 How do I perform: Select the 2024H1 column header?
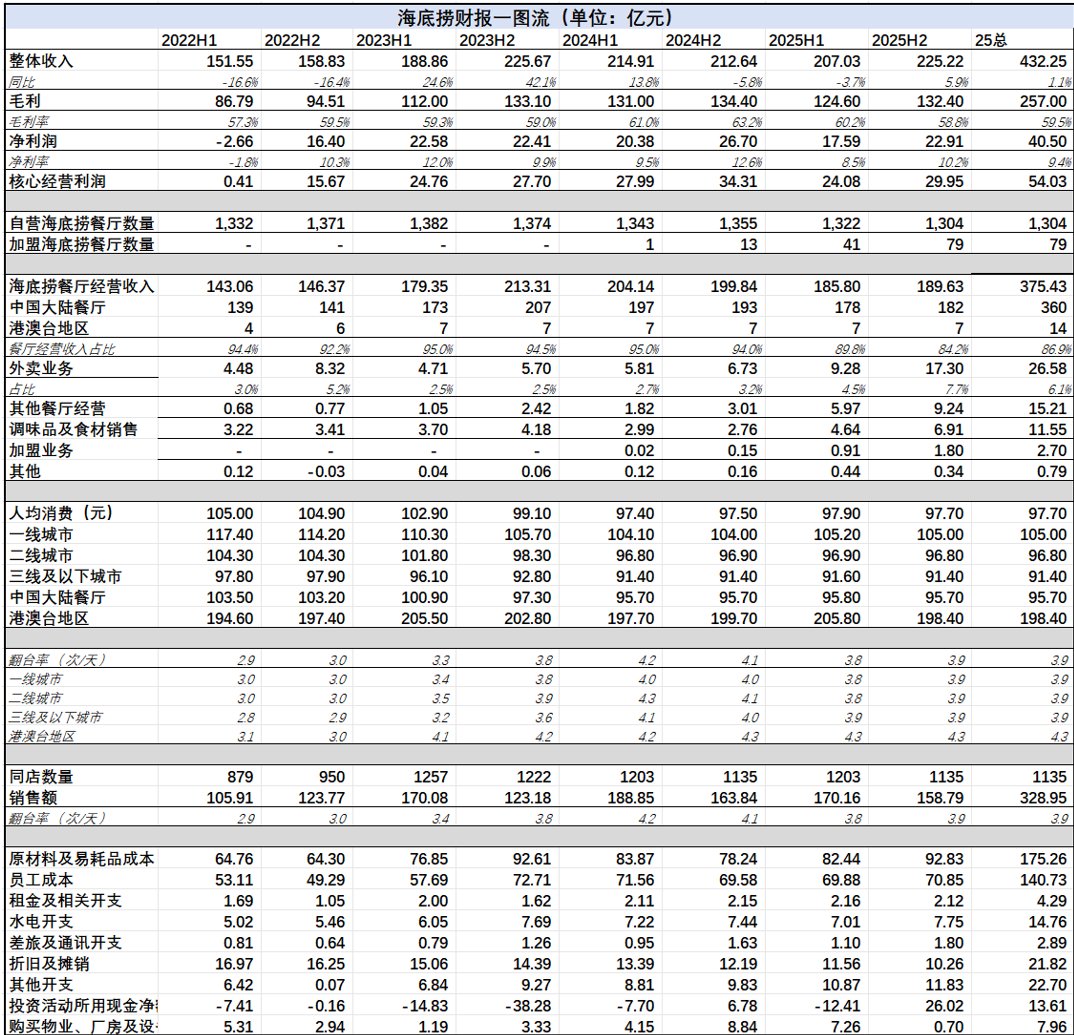[592, 40]
